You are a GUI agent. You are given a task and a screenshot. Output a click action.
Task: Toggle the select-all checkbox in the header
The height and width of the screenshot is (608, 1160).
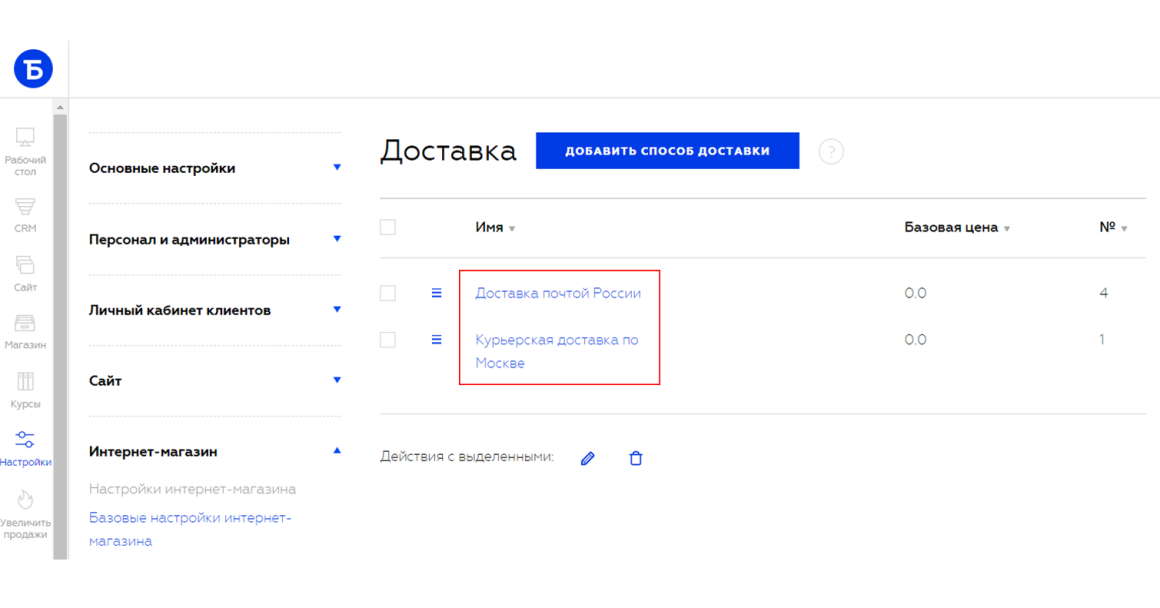[388, 227]
